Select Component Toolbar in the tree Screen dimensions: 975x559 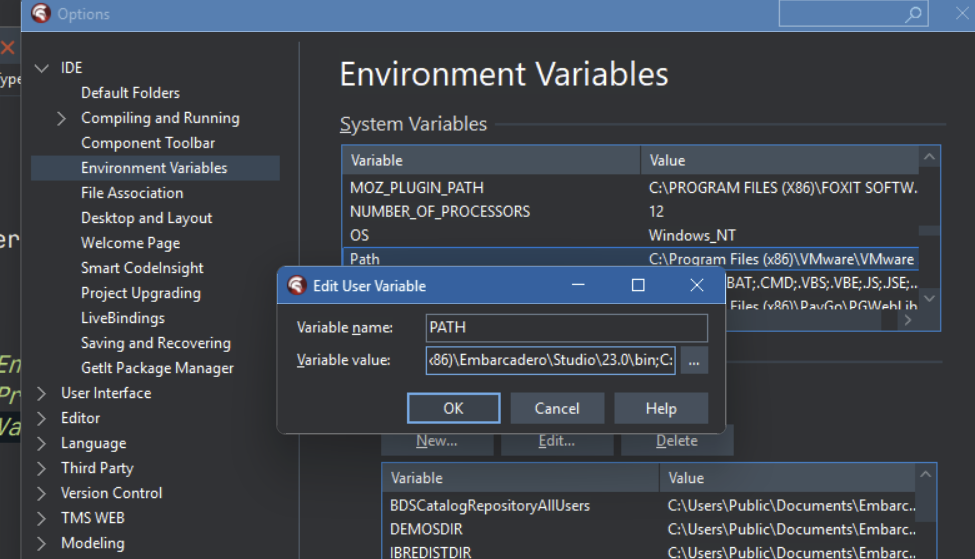click(x=148, y=143)
